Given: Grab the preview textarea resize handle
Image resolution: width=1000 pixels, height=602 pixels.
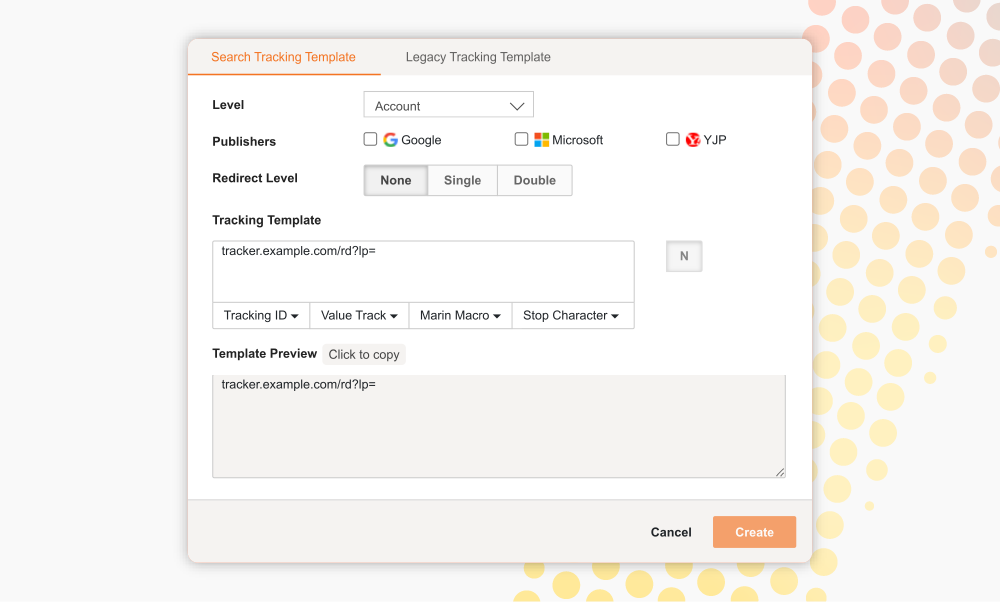Looking at the screenshot, I should pyautogui.click(x=780, y=473).
